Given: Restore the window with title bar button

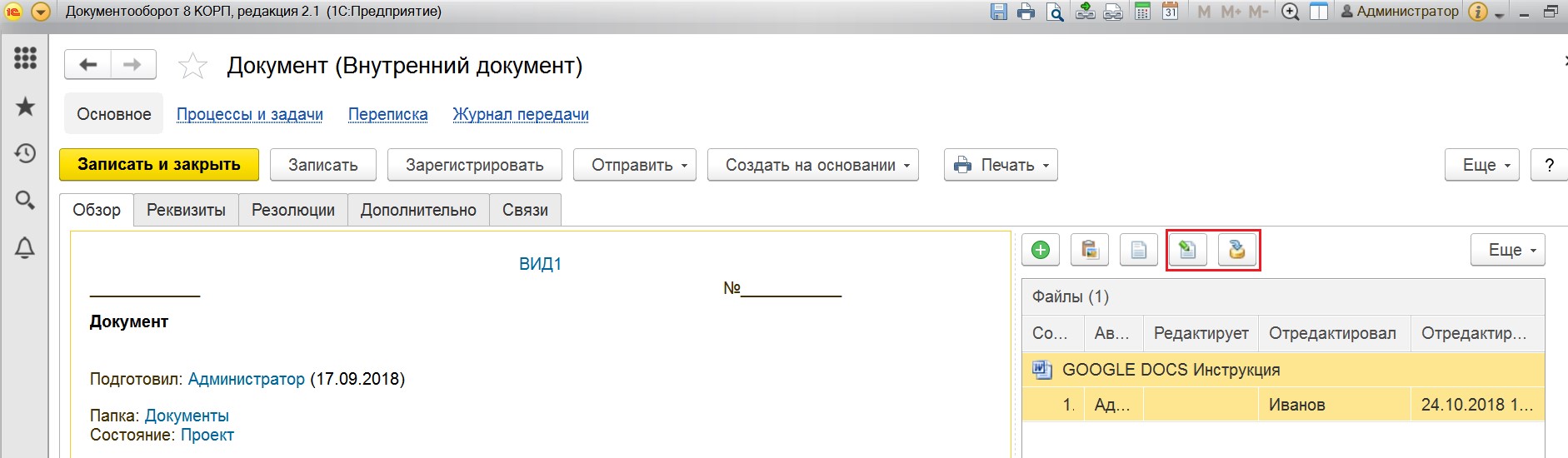Looking at the screenshot, I should [1551, 12].
